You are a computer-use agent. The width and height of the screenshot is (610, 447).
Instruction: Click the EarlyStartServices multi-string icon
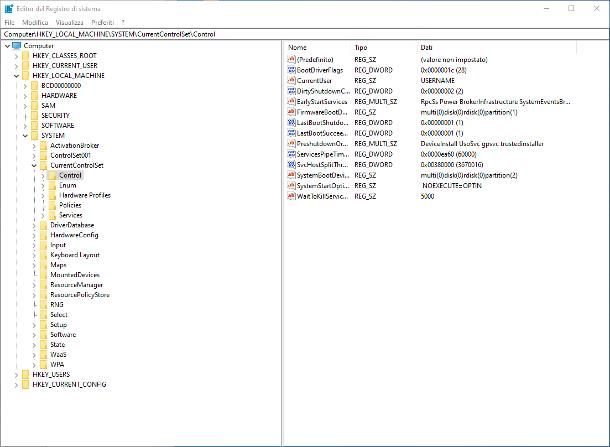290,101
